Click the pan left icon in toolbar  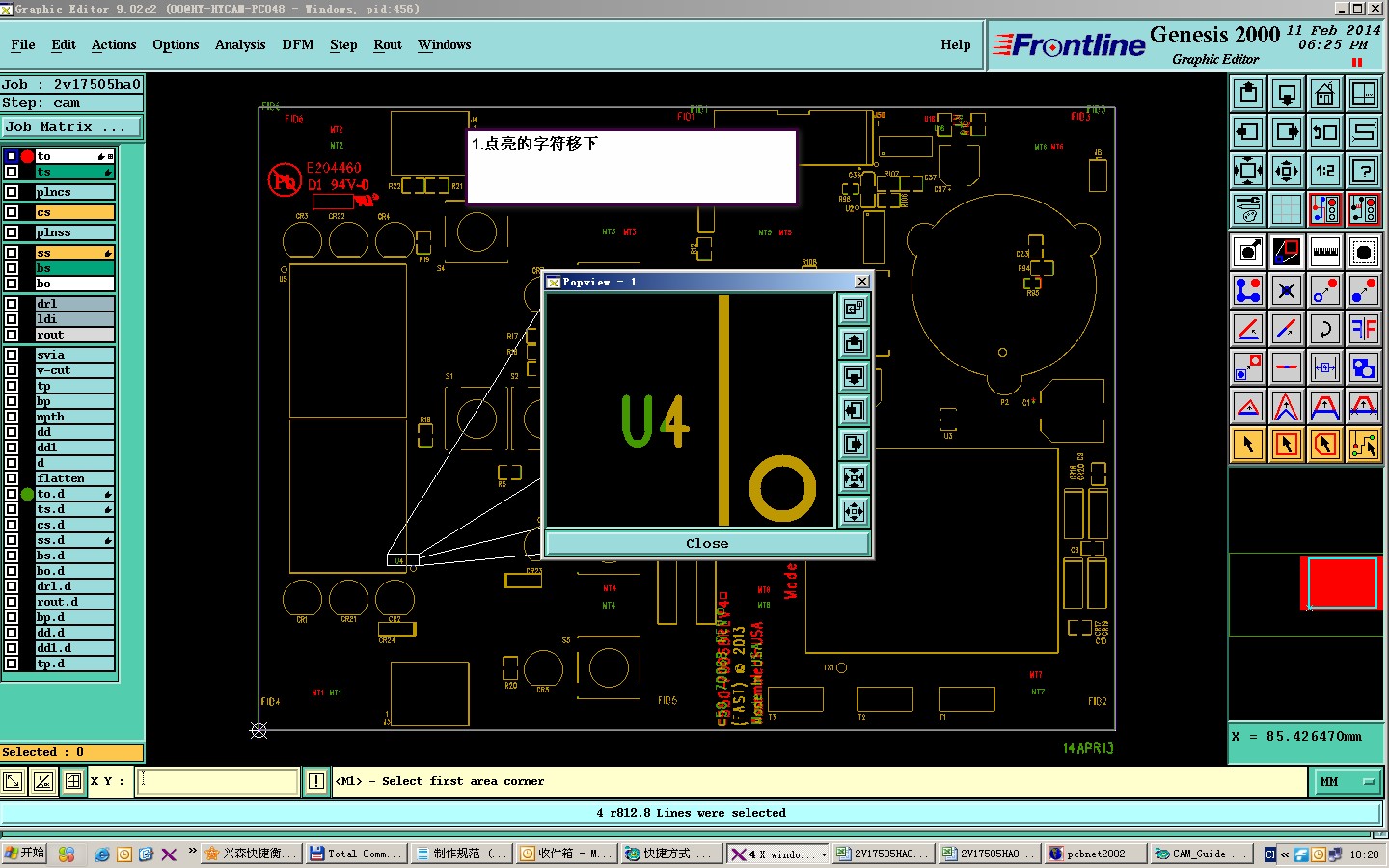click(1248, 132)
